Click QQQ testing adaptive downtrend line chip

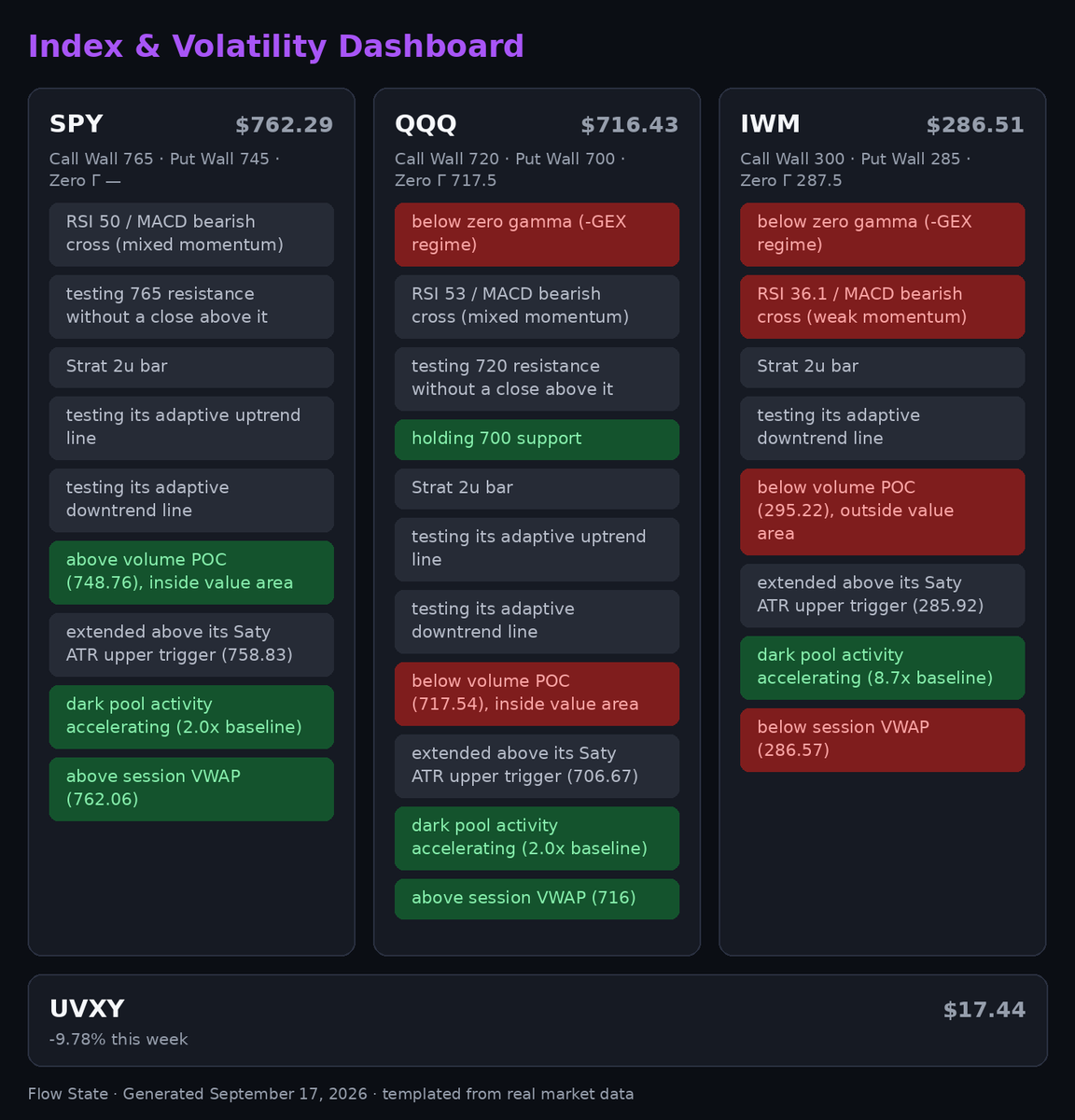[537, 621]
